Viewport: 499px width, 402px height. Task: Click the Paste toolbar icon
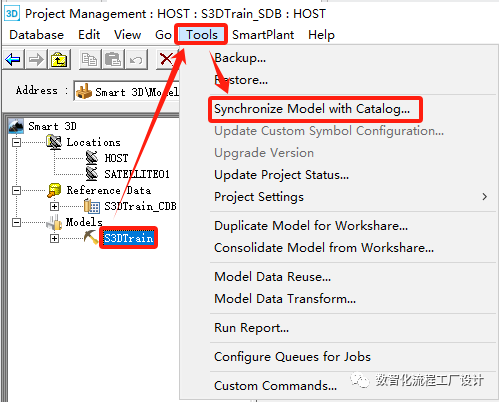[113, 60]
